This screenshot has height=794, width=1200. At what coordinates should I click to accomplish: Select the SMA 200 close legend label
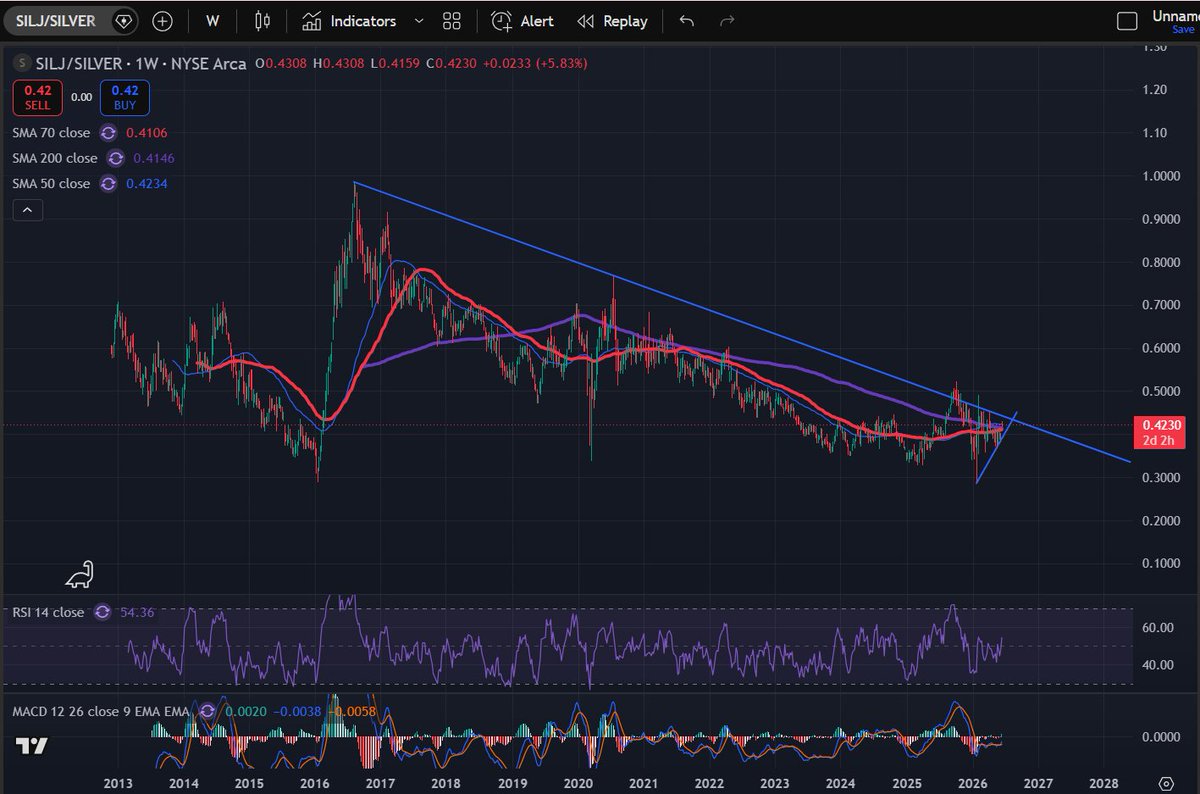click(55, 158)
